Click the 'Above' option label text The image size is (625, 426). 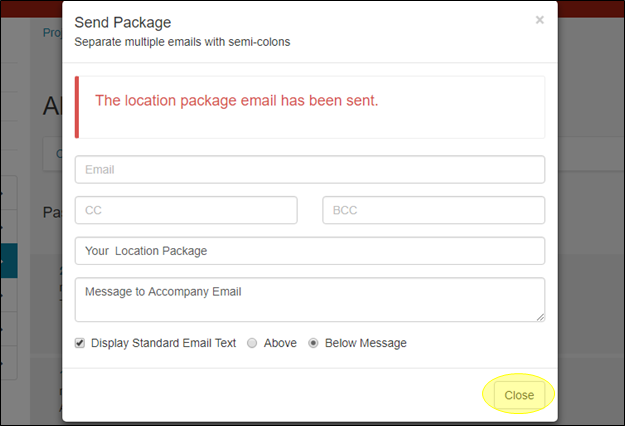280,343
